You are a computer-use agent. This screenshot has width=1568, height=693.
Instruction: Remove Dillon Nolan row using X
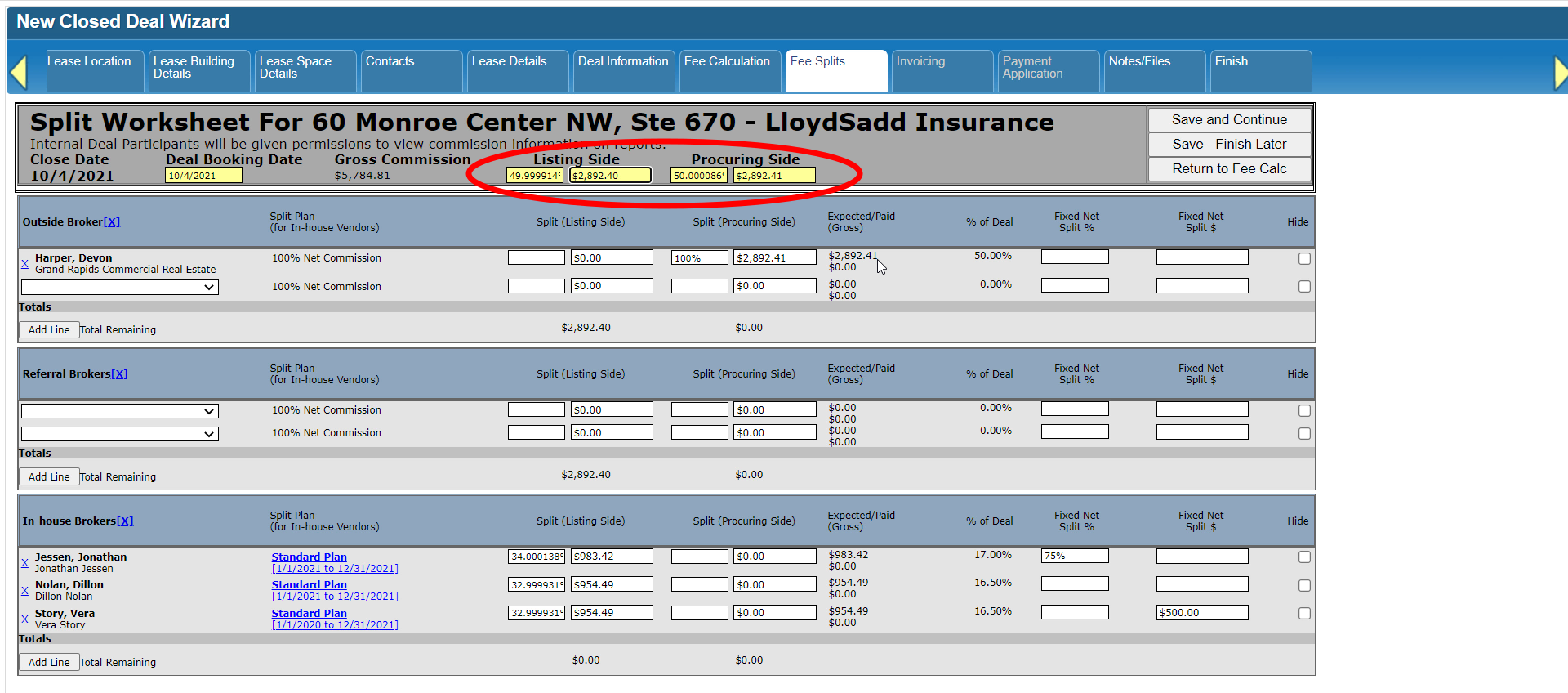[24, 591]
